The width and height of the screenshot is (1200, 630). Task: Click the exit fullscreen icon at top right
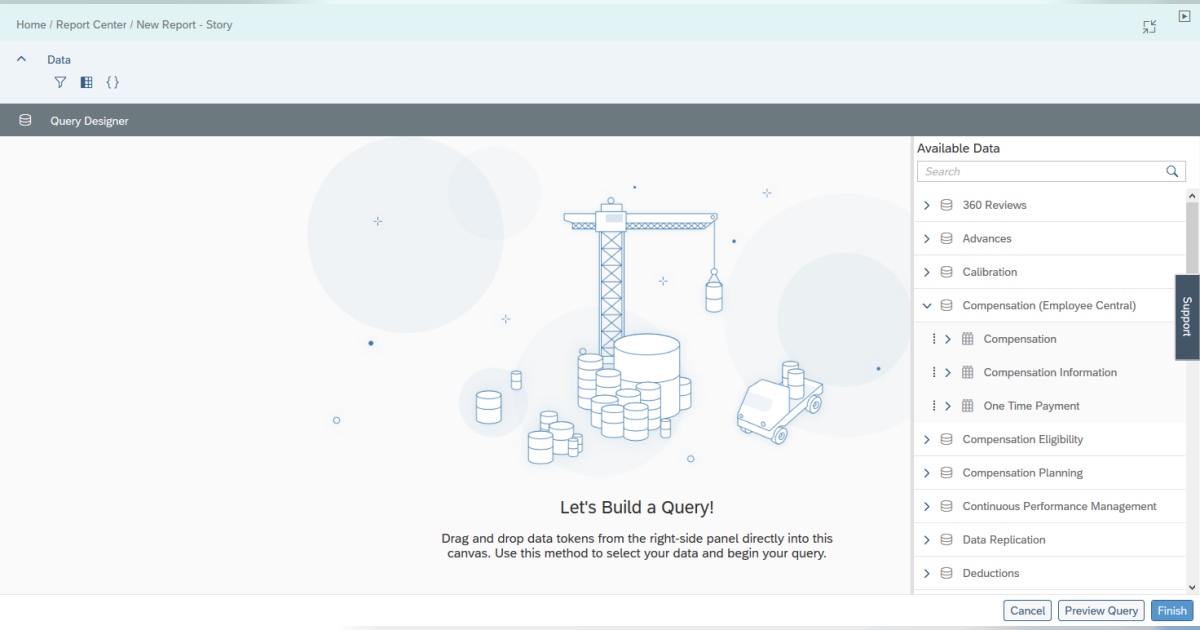click(1150, 27)
